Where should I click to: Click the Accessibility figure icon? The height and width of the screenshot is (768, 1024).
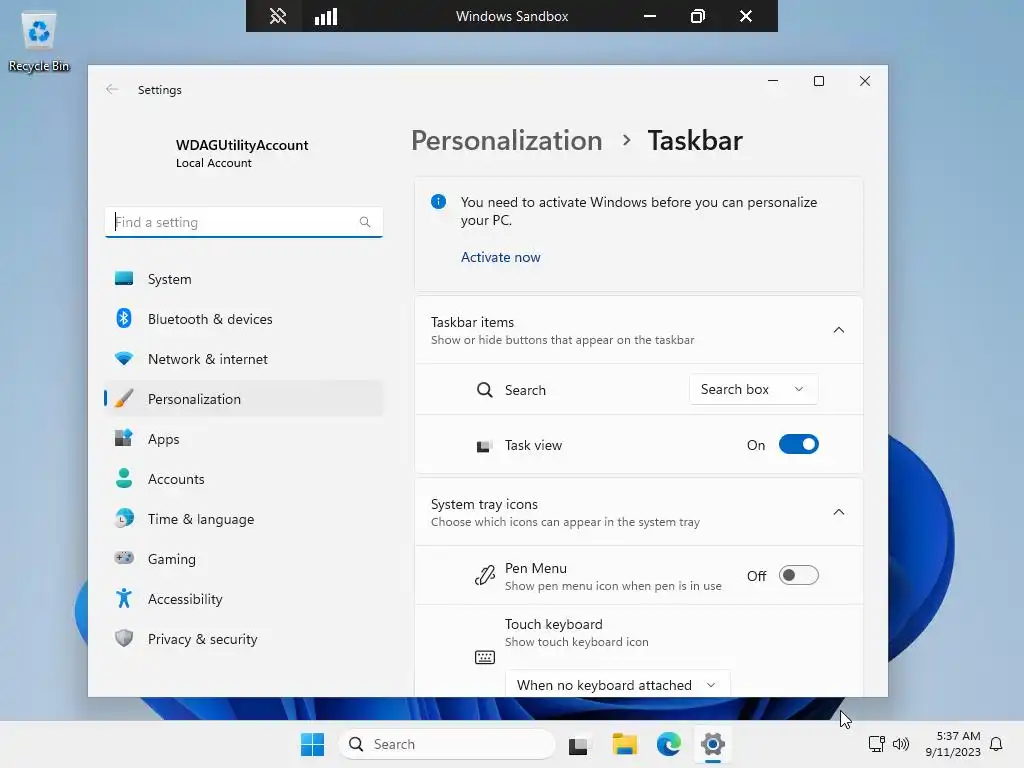[x=123, y=598]
